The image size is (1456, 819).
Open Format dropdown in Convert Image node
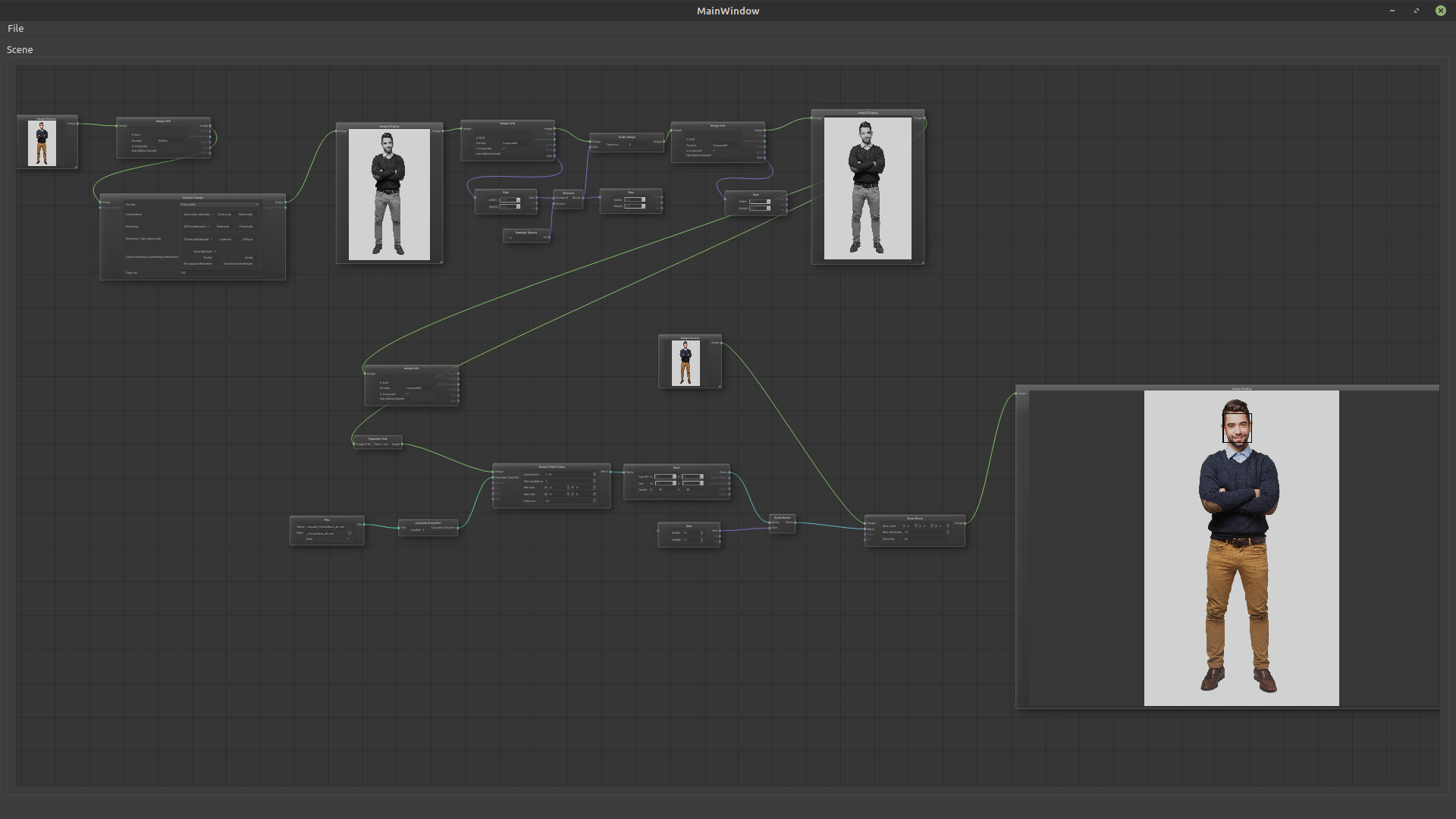pos(220,204)
